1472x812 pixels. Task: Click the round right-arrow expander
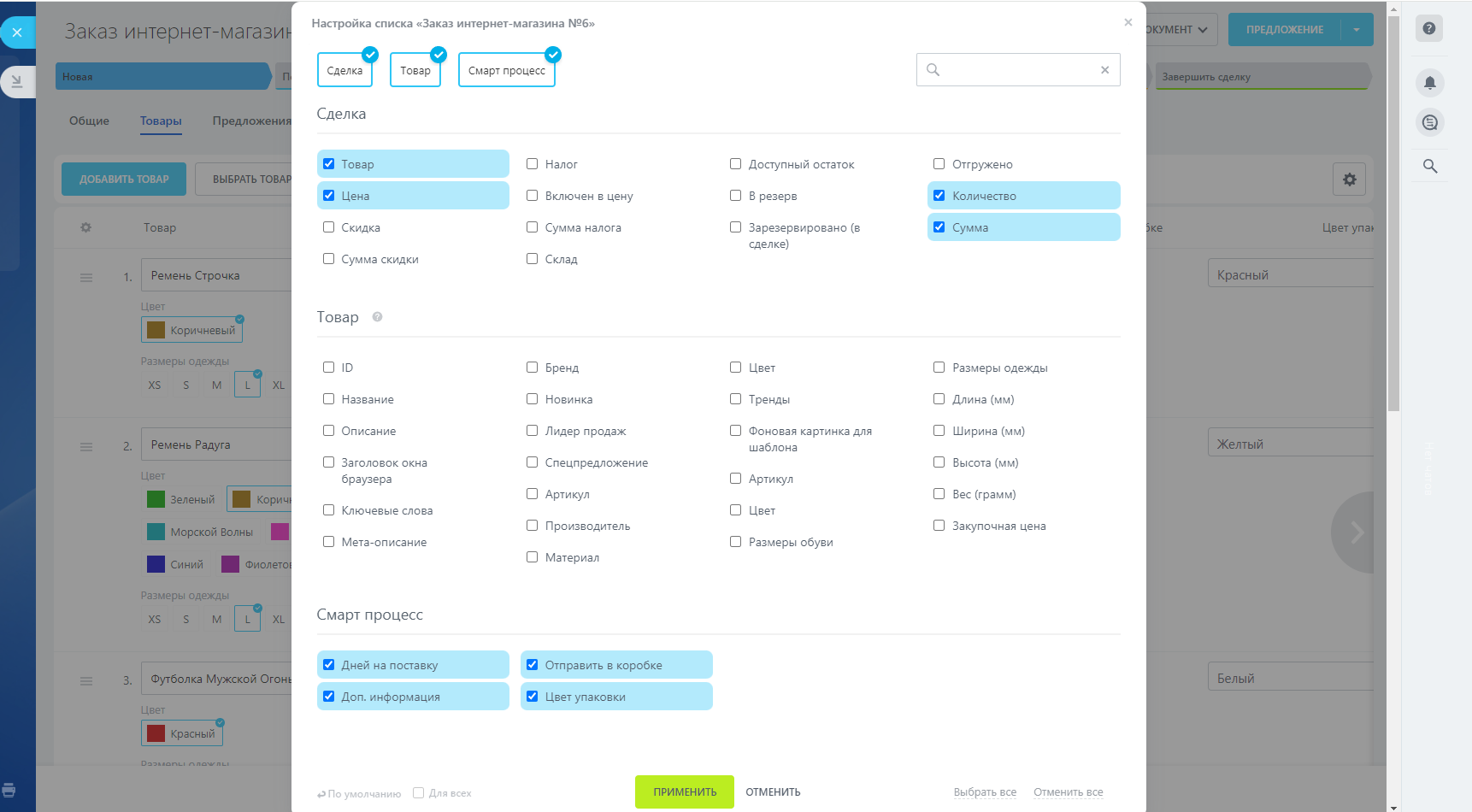1355,533
